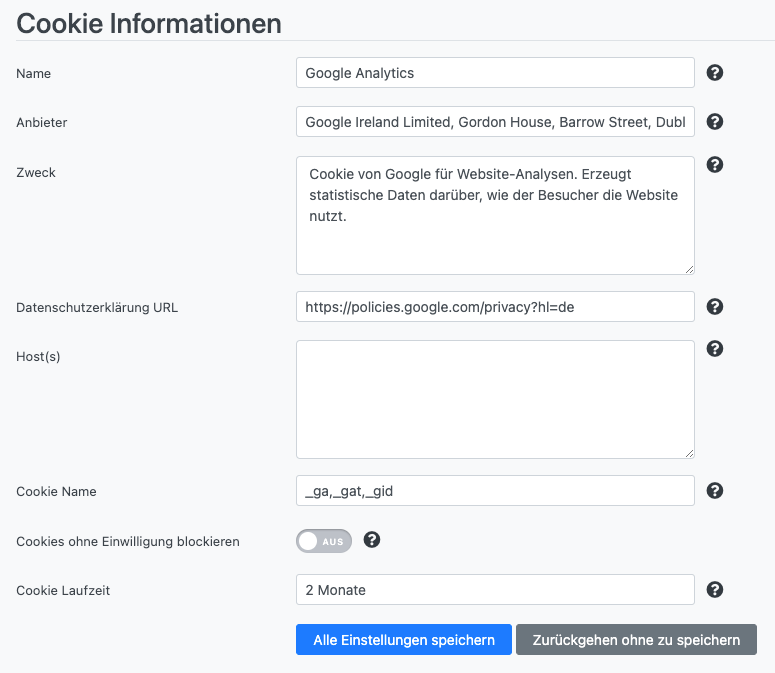
Task: Grab the resize handle of Host(s) textarea
Action: coord(689,453)
